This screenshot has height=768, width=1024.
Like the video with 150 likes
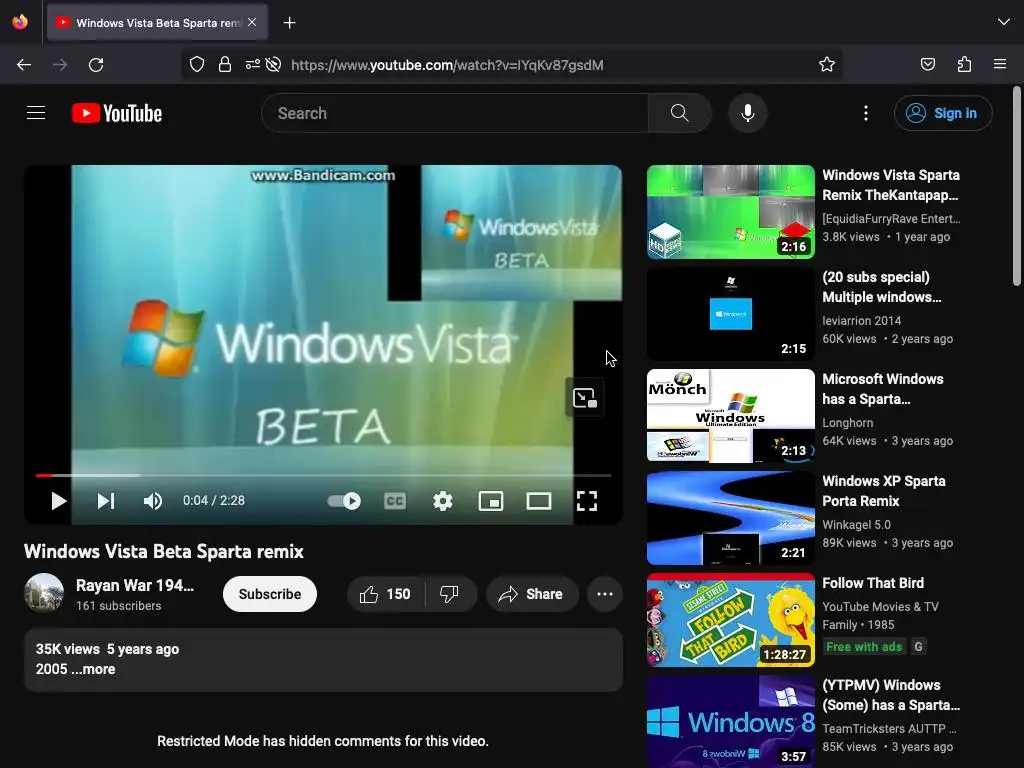[385, 594]
